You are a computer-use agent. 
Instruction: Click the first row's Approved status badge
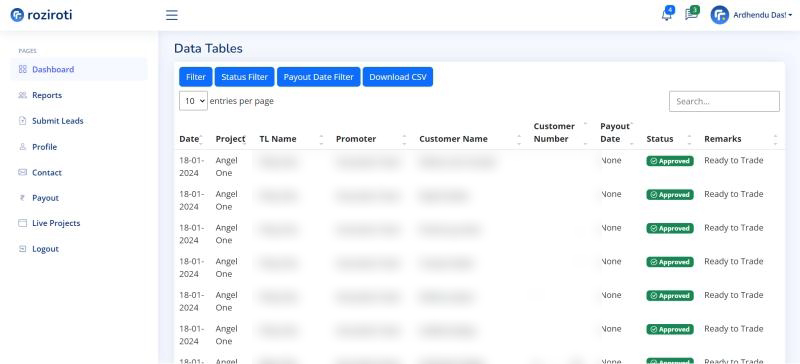pyautogui.click(x=670, y=161)
